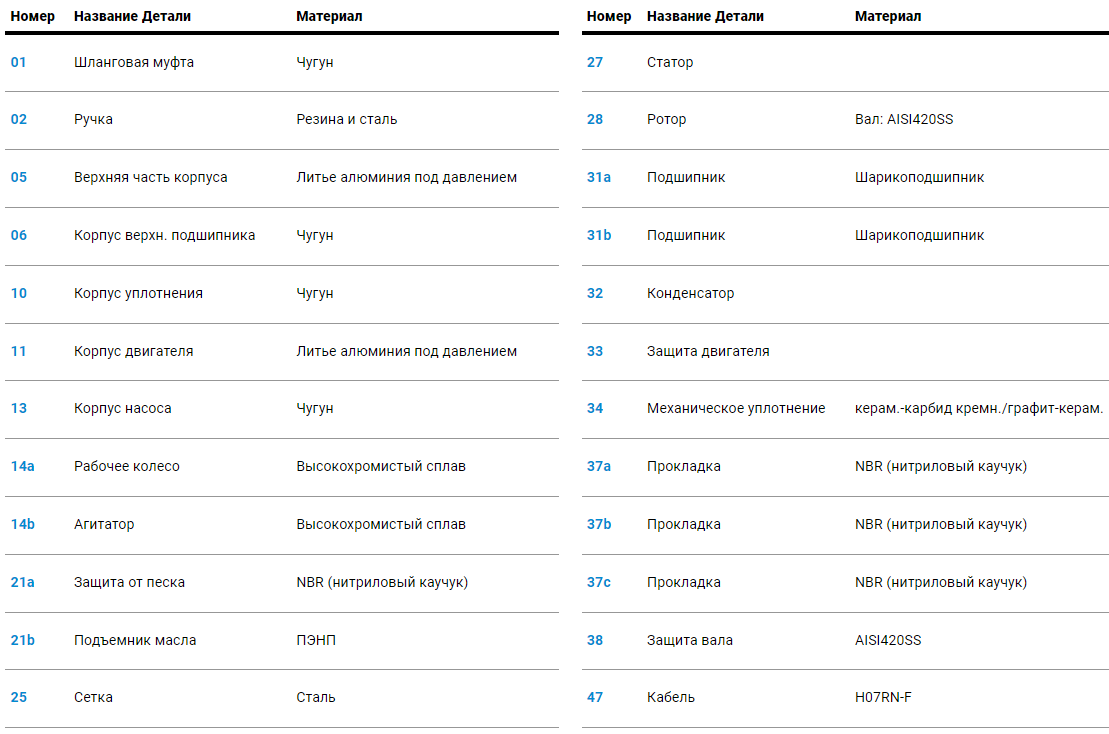
Task: Click the 14a part number
Action: [x=22, y=466]
